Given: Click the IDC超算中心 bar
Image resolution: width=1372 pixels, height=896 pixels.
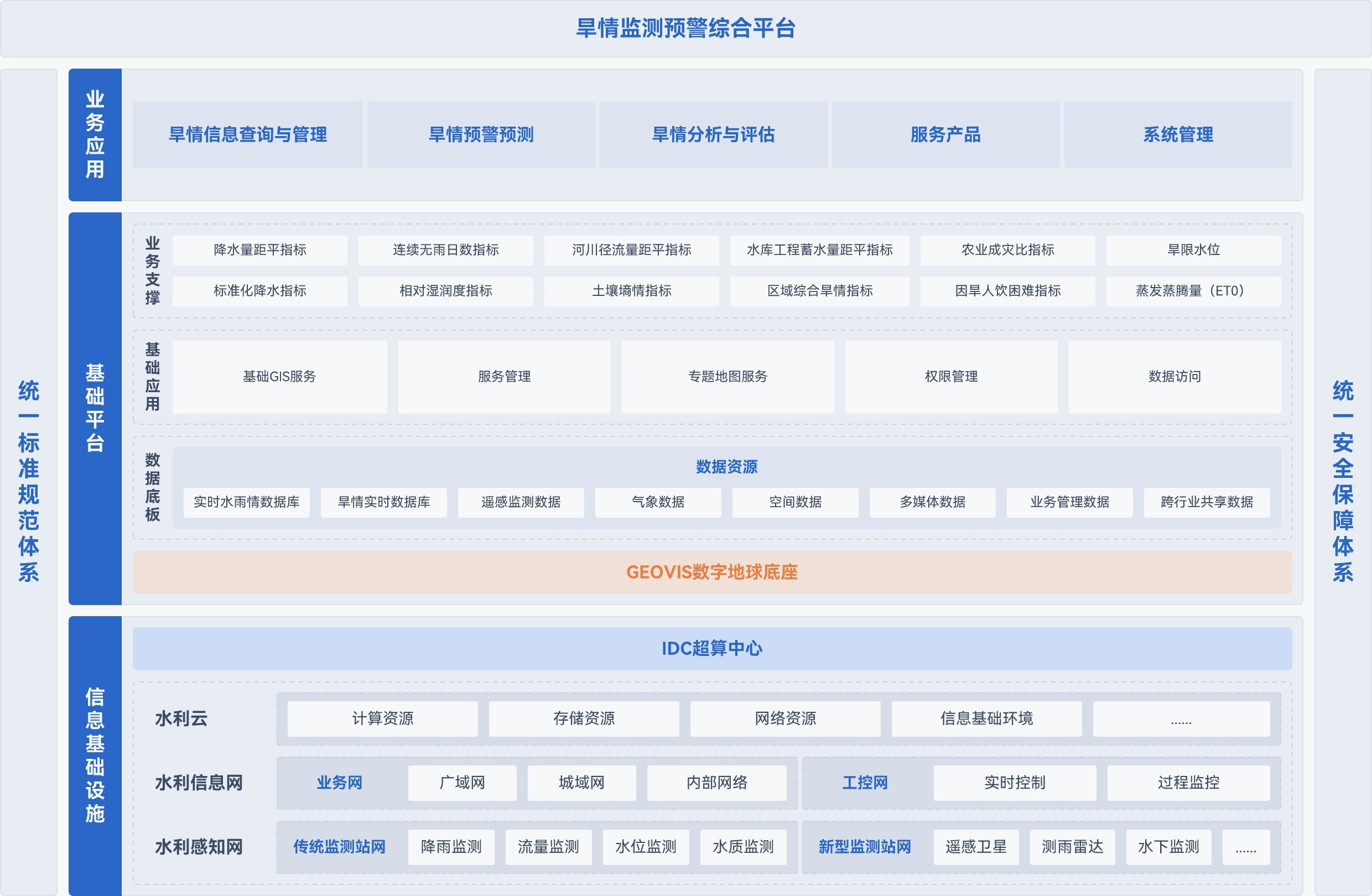Looking at the screenshot, I should 713,649.
